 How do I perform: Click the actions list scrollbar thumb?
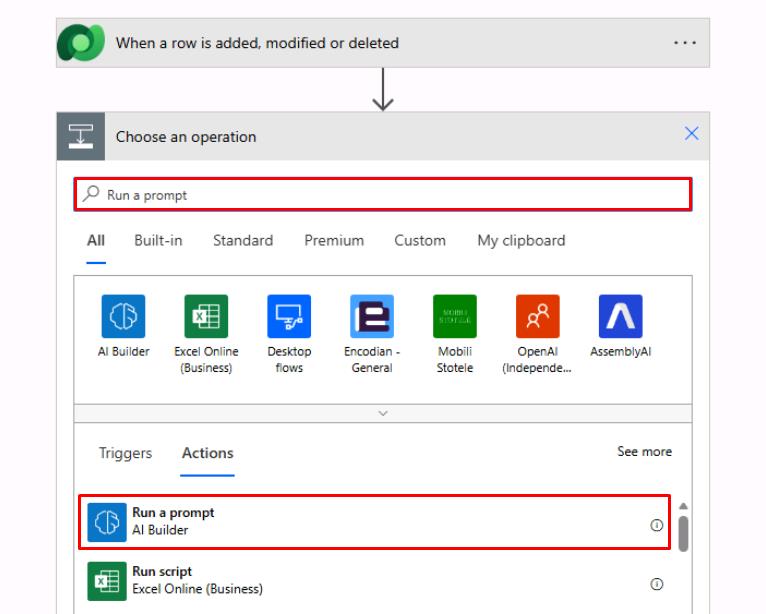tap(683, 533)
